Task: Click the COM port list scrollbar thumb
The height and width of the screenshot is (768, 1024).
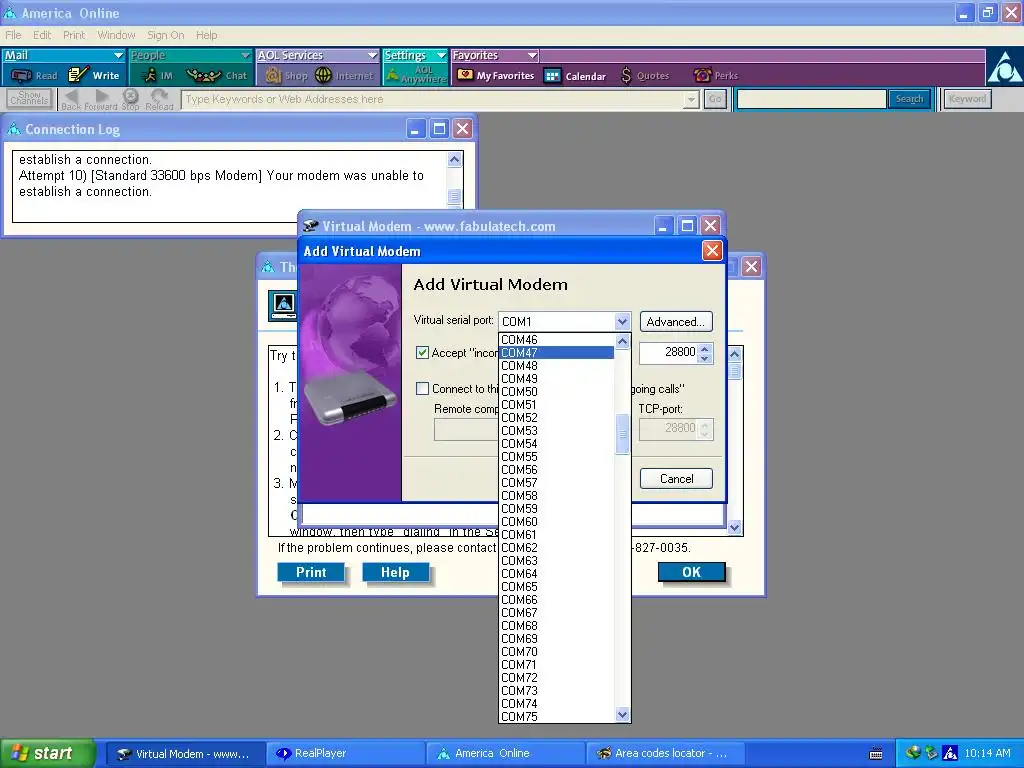Action: (622, 434)
